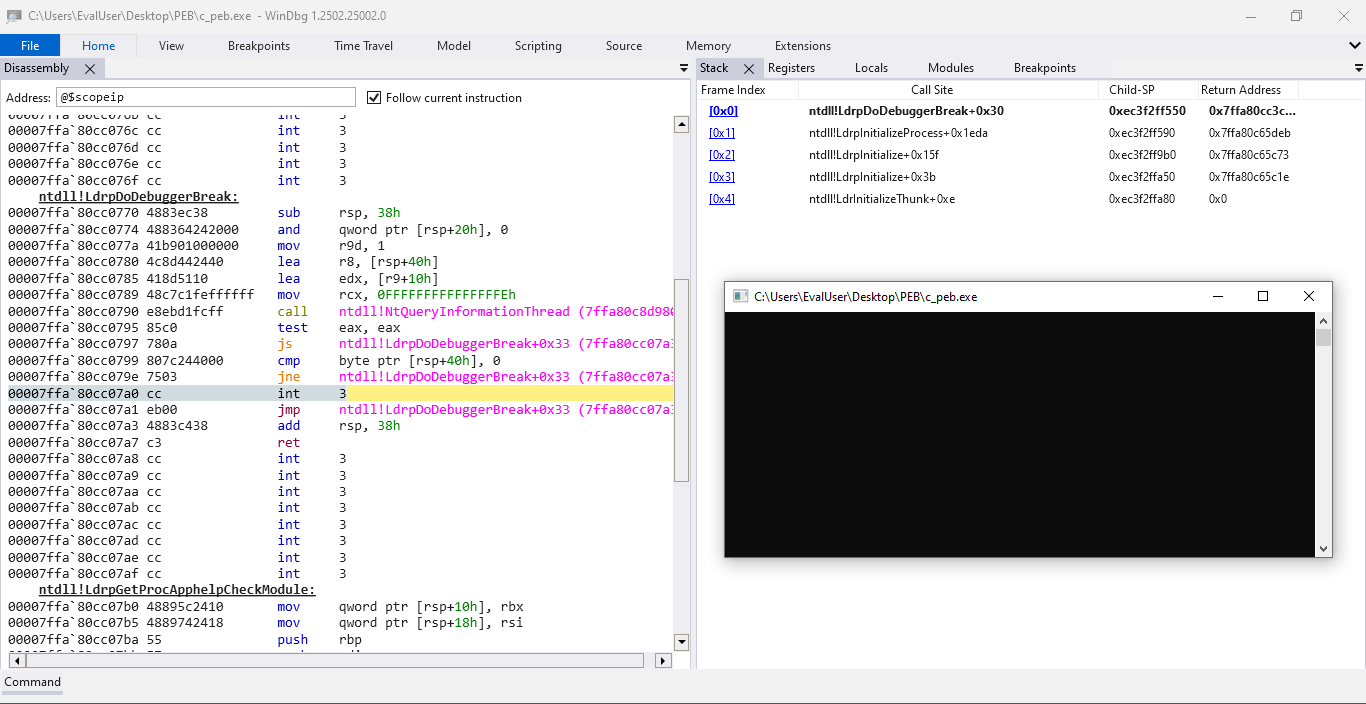Select the 'sub rsp, 38h' instruction line

340,213
